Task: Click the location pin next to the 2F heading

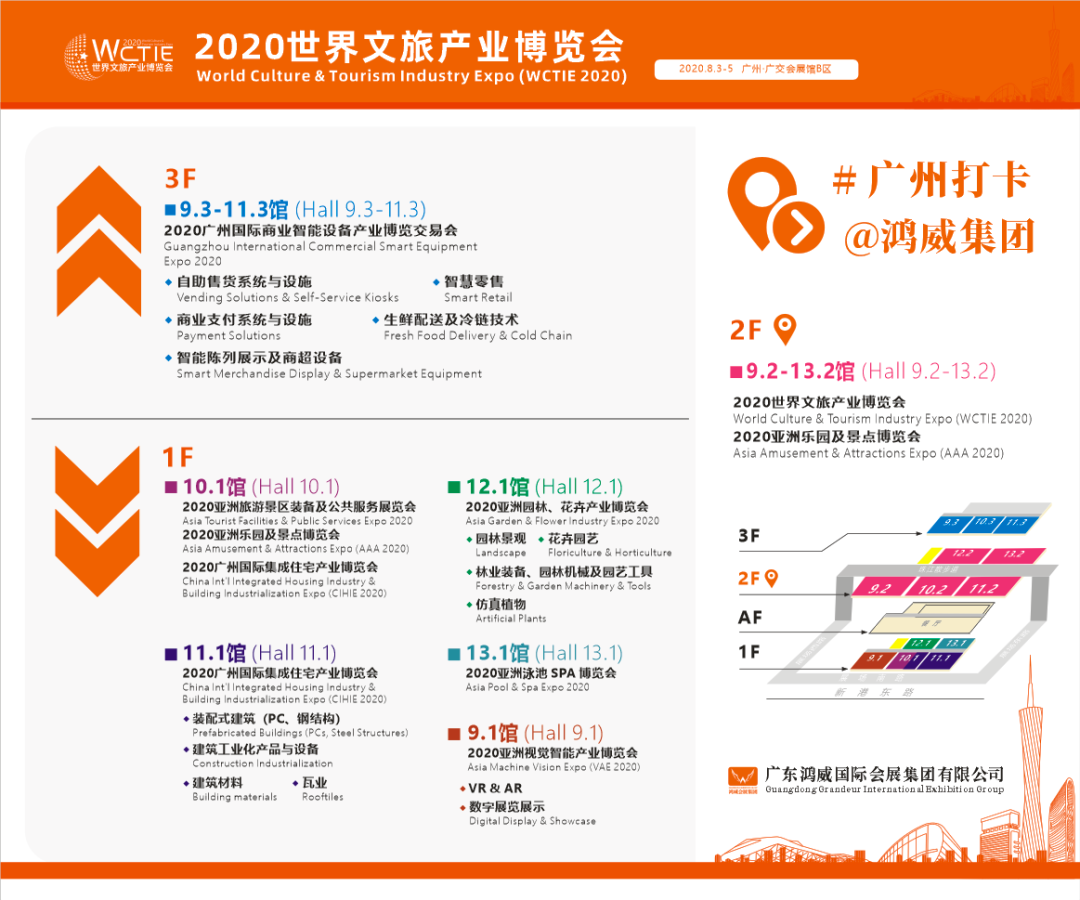Action: click(785, 330)
